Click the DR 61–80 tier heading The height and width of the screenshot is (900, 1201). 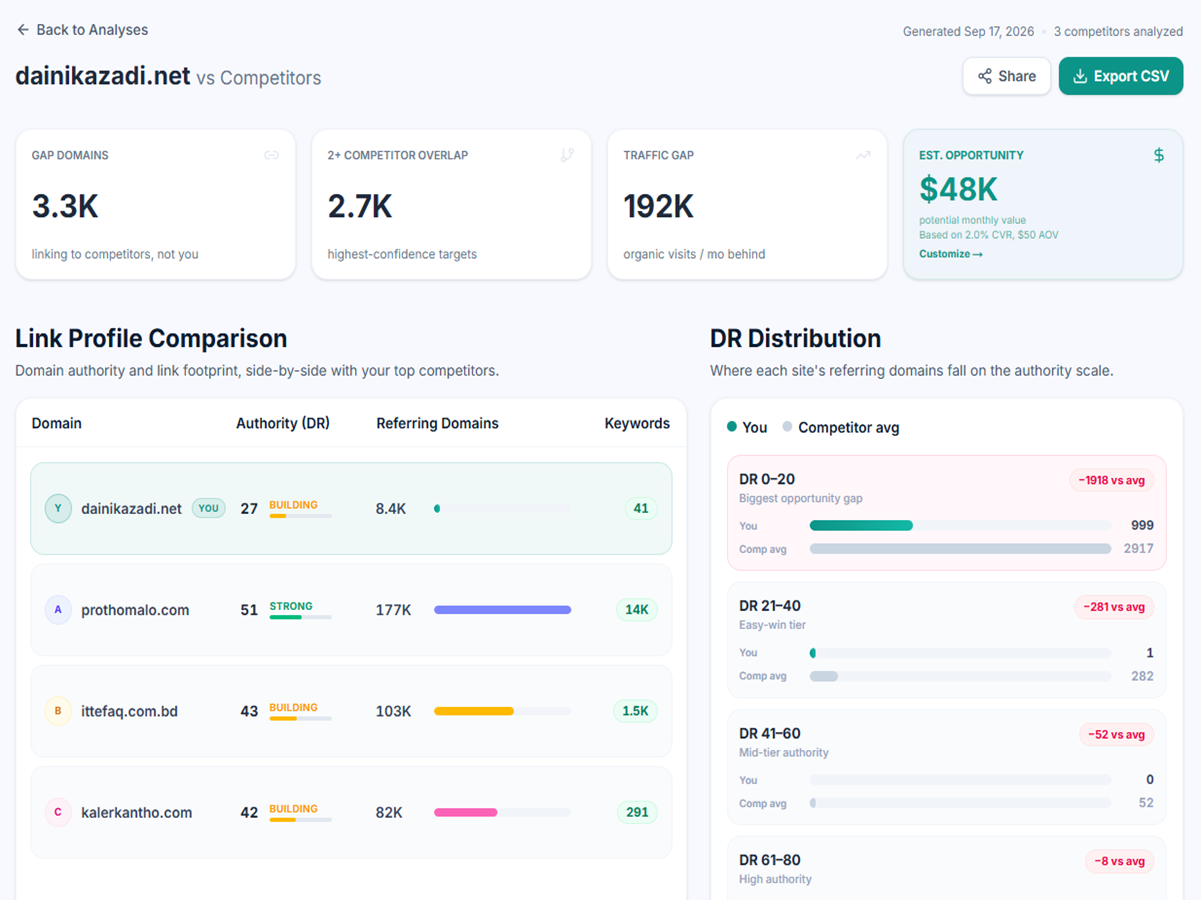point(770,859)
